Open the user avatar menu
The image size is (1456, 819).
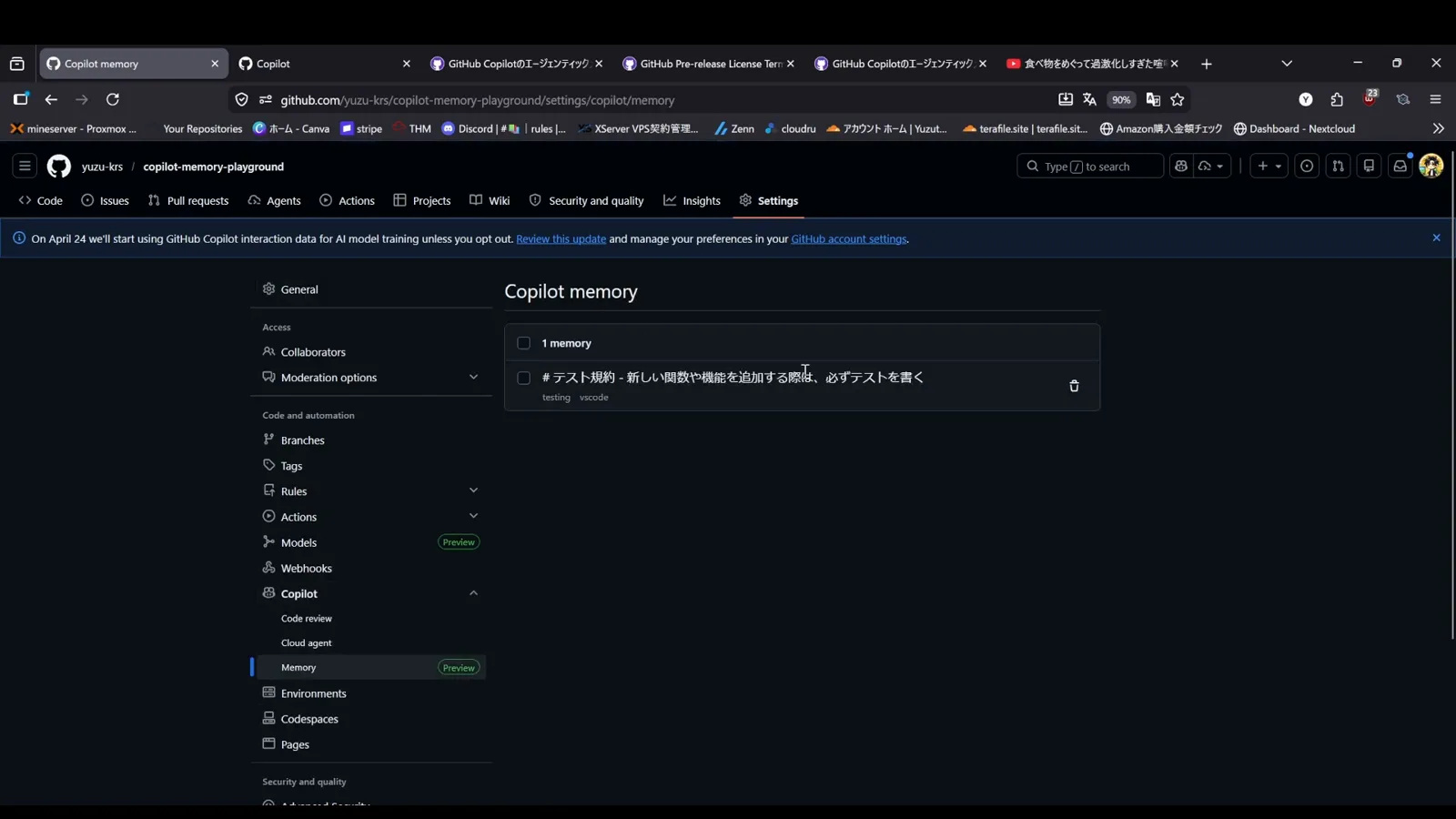pos(1431,166)
